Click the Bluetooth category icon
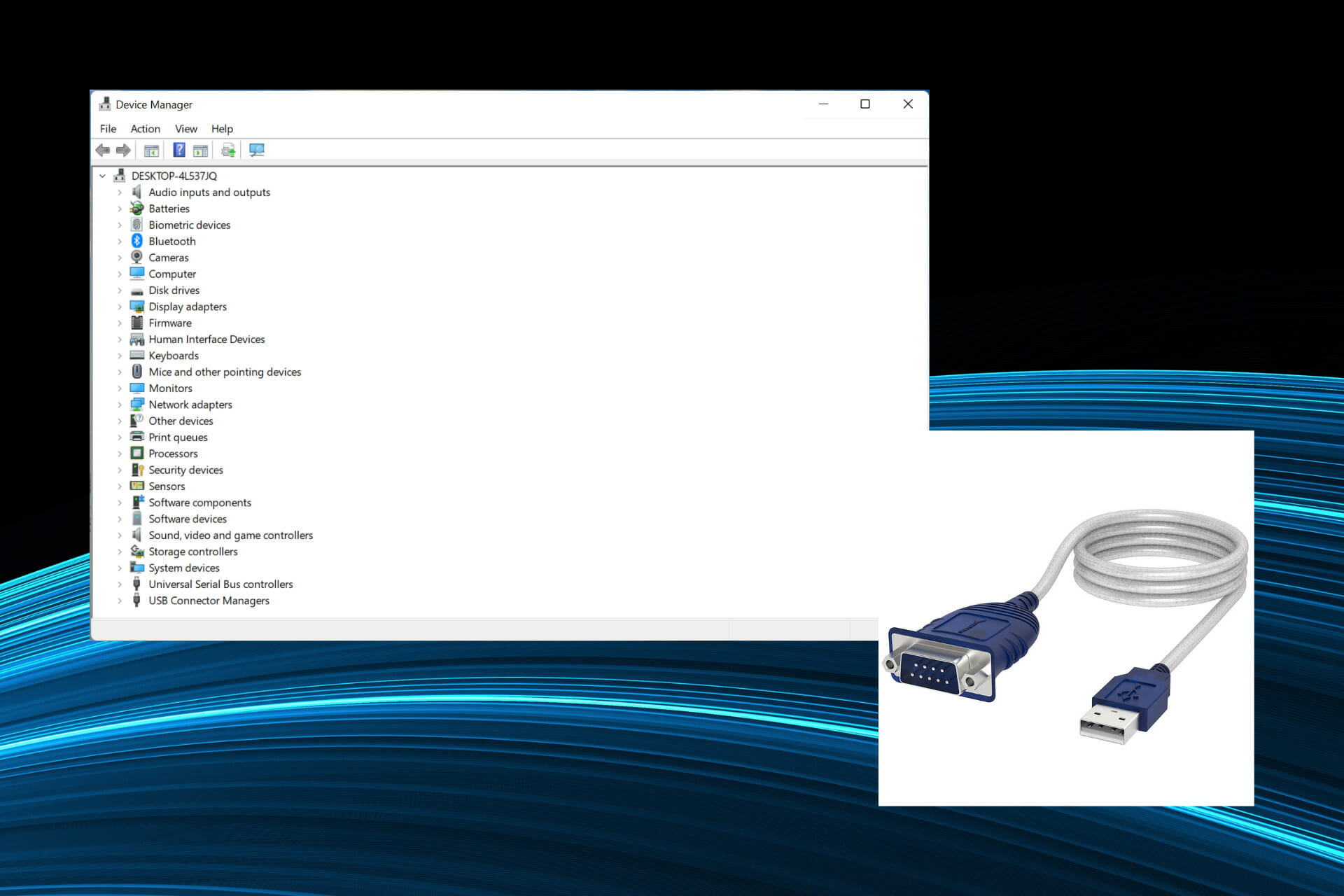 coord(137,241)
